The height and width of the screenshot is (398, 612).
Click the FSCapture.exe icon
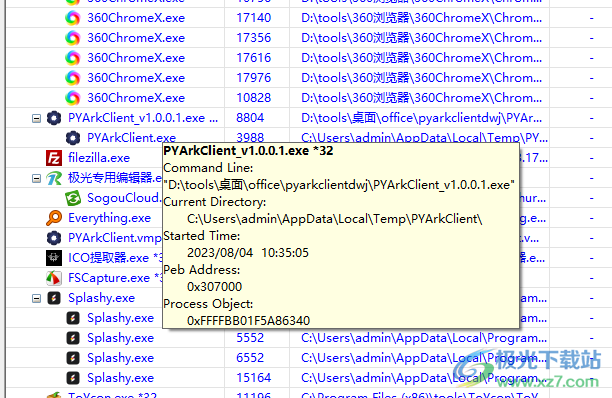point(54,278)
